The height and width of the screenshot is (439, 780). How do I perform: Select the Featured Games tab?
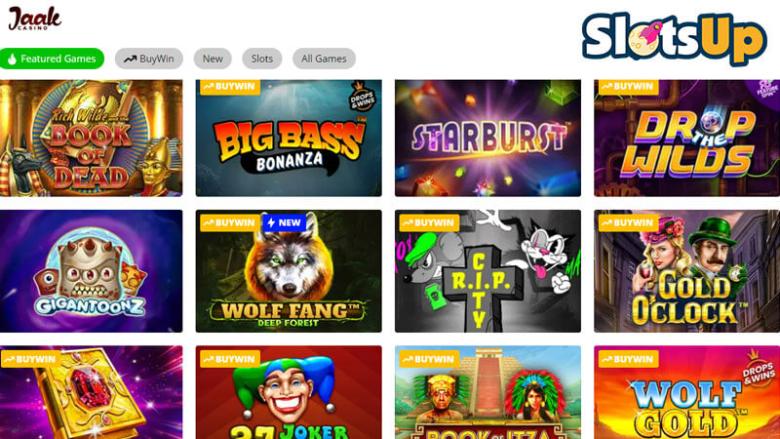[x=52, y=59]
